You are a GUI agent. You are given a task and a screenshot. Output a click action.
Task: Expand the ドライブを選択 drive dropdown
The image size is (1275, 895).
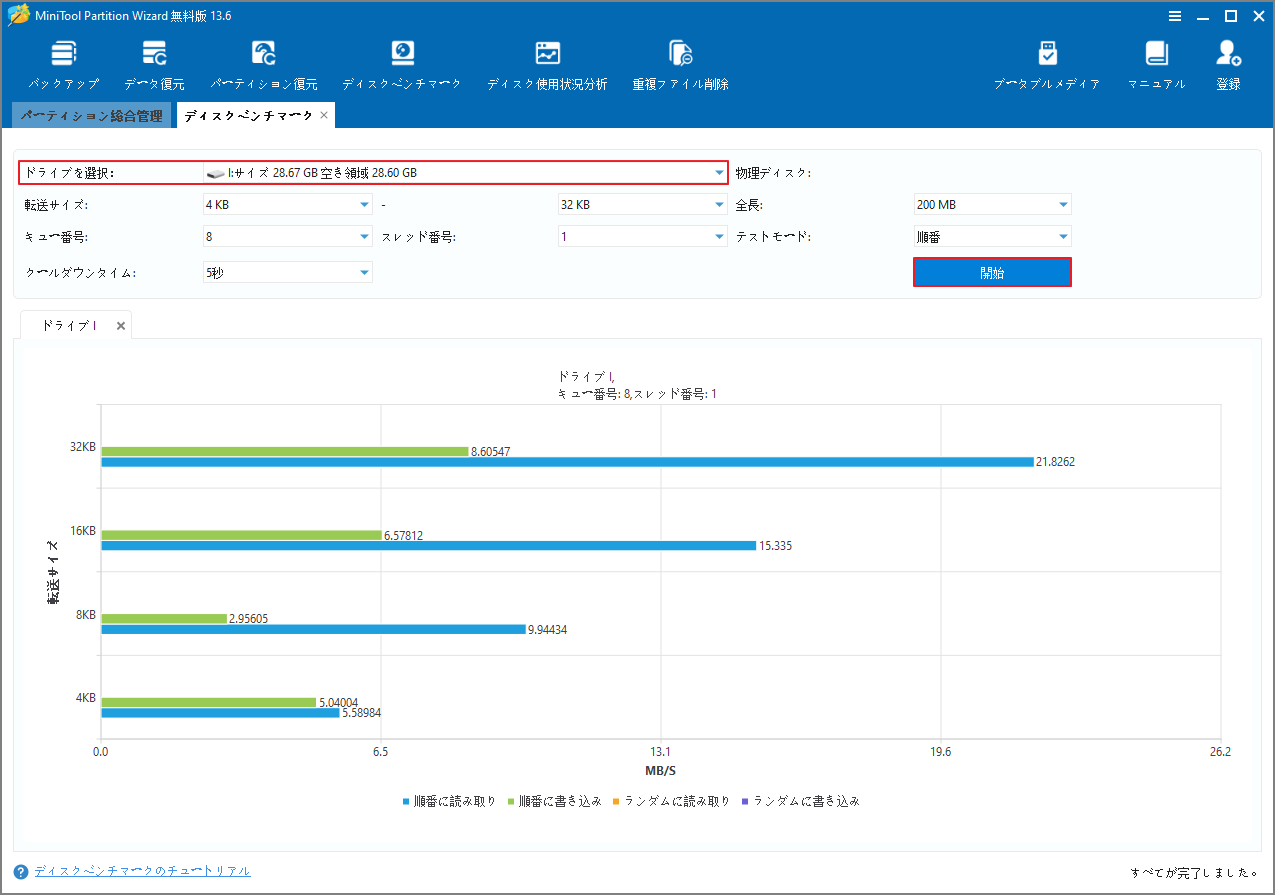click(719, 173)
